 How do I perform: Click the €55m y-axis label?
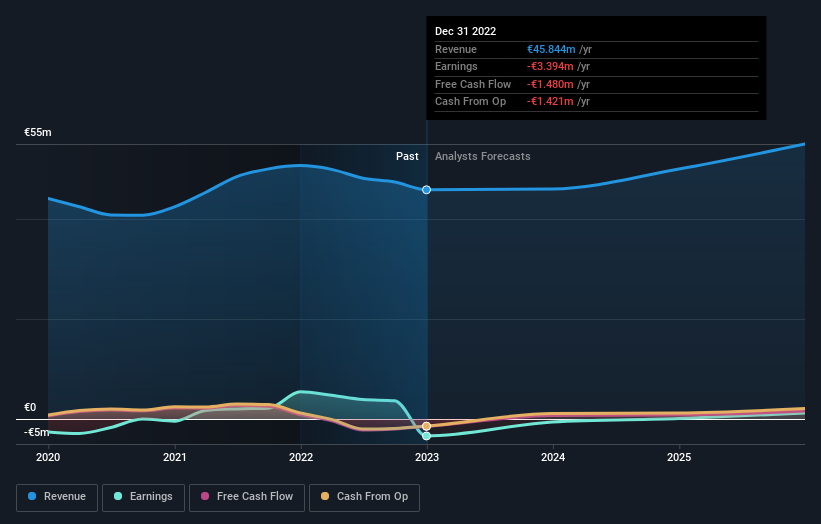coord(38,132)
